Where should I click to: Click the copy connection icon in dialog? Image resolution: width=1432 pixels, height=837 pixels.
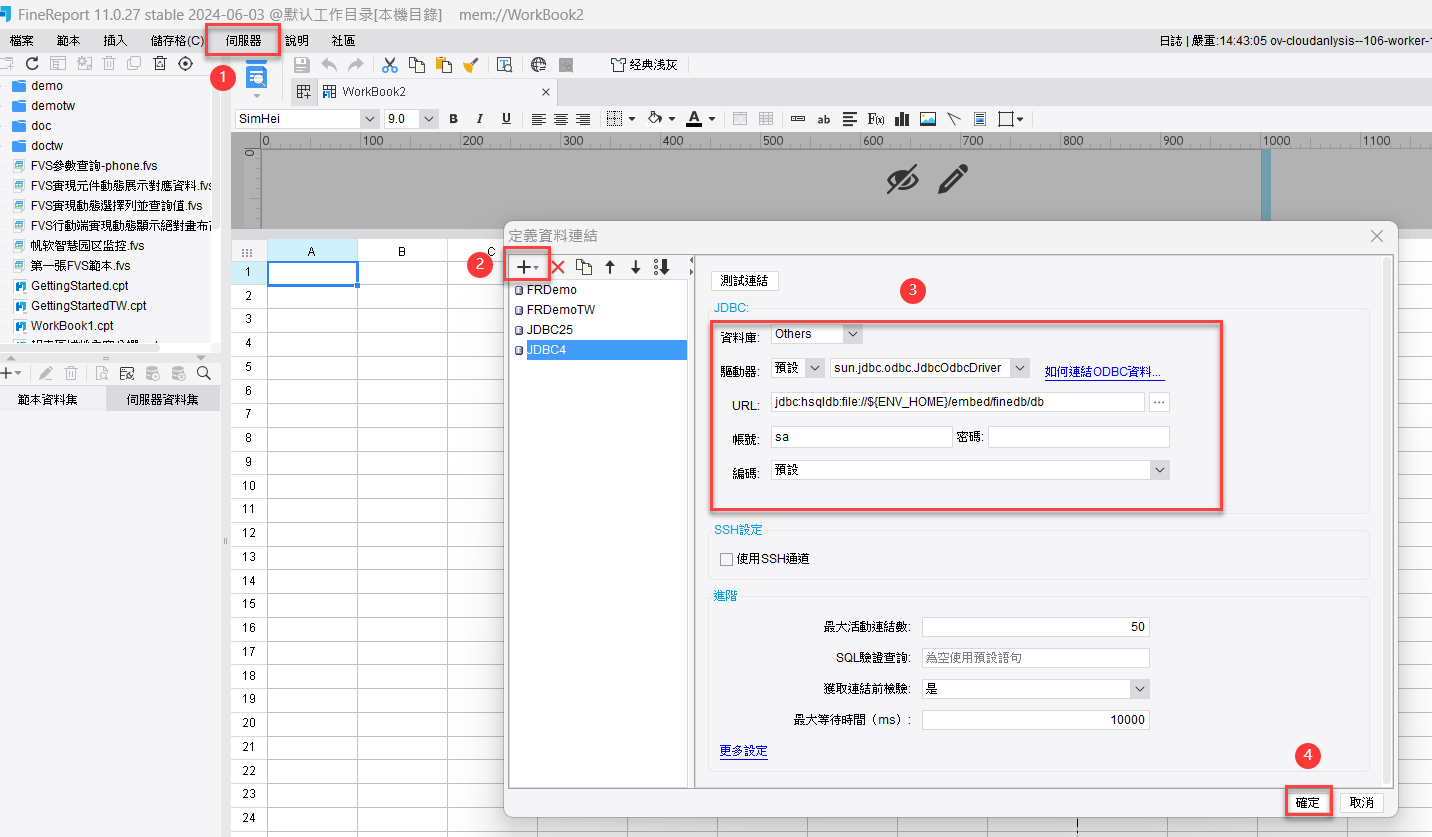tap(584, 267)
